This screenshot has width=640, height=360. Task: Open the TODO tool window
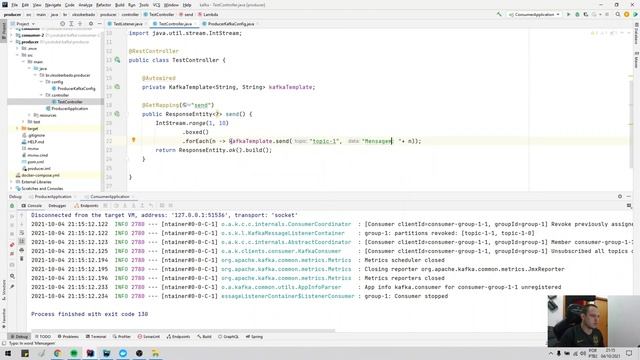pos(42,337)
